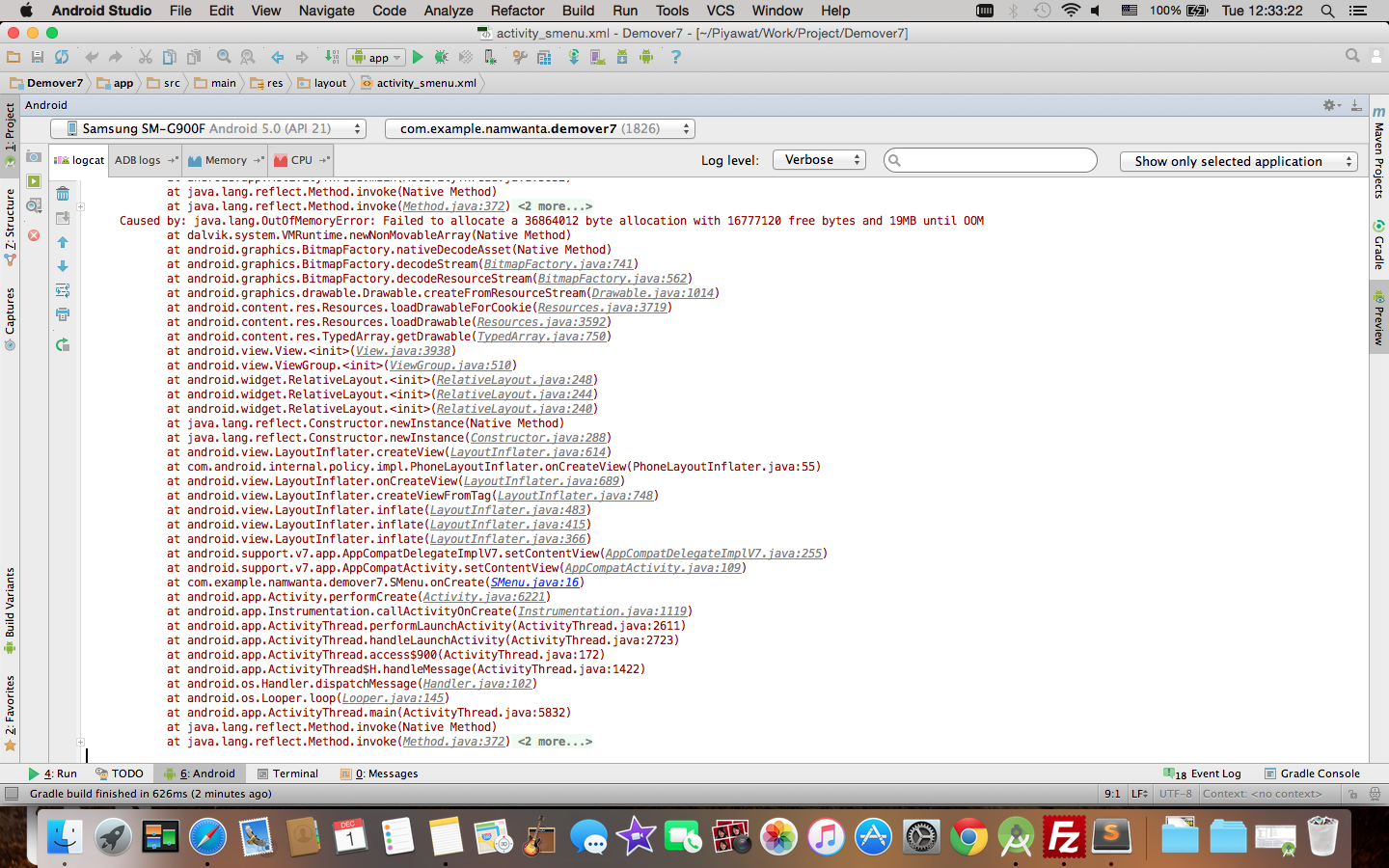
Task: Click the Up the stack trace arrow
Action: pos(63,242)
